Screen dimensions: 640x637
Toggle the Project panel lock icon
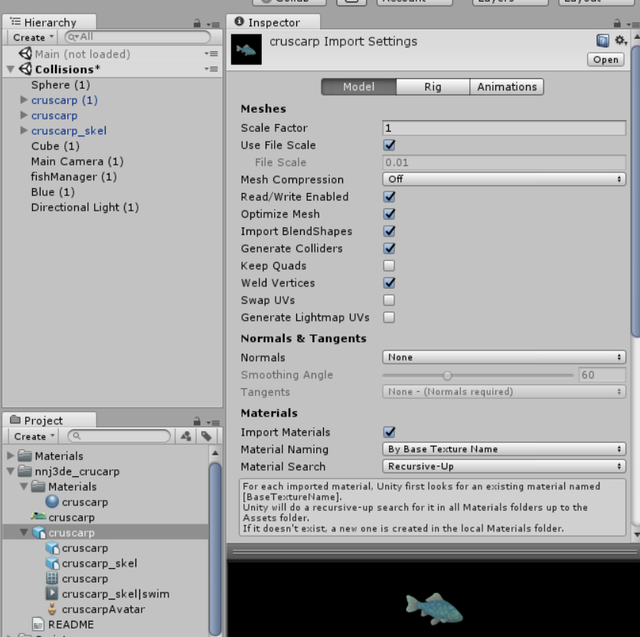pos(197,421)
